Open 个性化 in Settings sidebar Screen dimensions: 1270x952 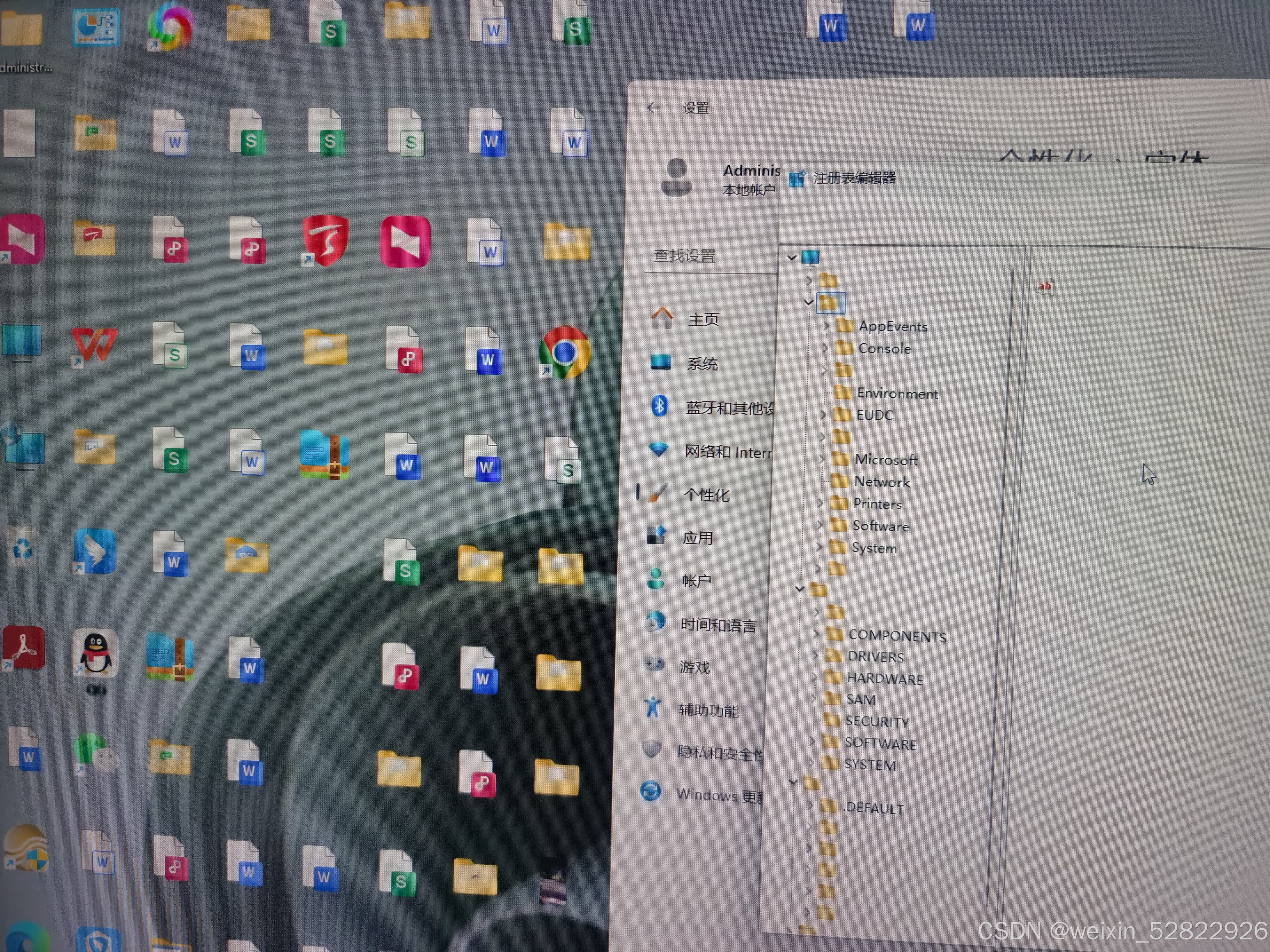point(706,495)
